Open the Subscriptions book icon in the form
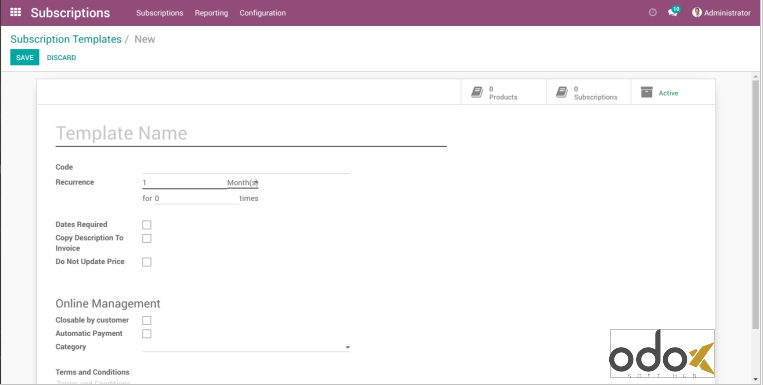 tap(562, 92)
